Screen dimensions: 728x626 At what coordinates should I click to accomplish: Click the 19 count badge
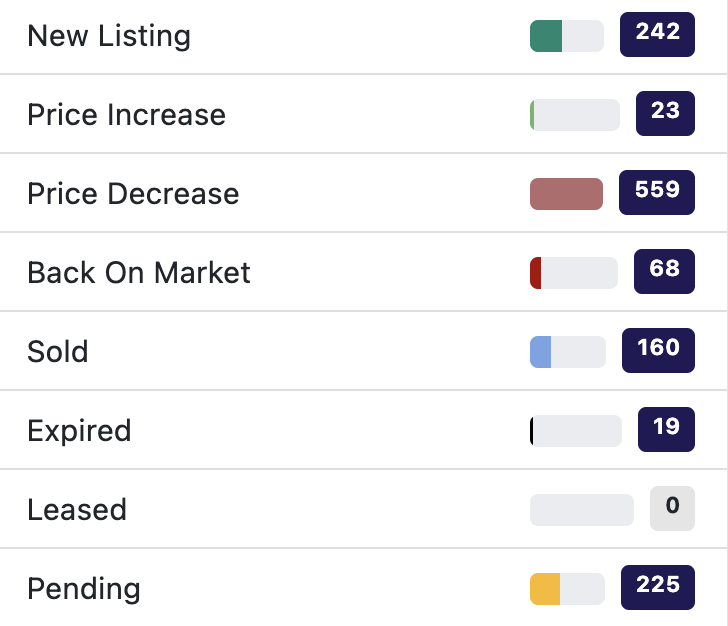pos(666,430)
